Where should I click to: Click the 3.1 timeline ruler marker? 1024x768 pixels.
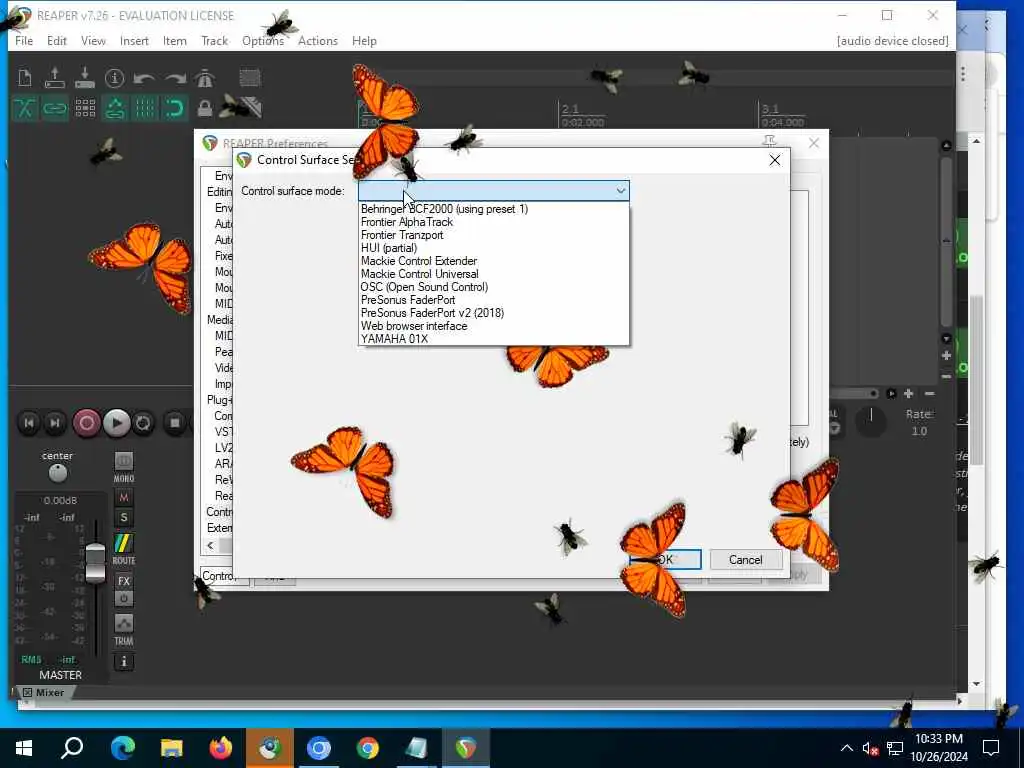[x=771, y=109]
